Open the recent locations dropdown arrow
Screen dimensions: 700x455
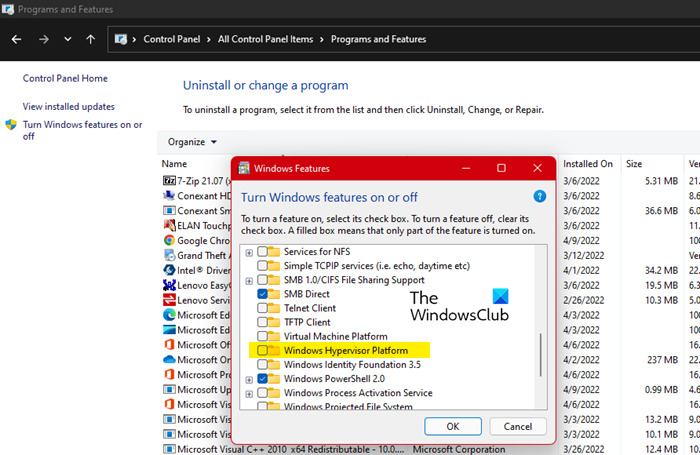67,39
